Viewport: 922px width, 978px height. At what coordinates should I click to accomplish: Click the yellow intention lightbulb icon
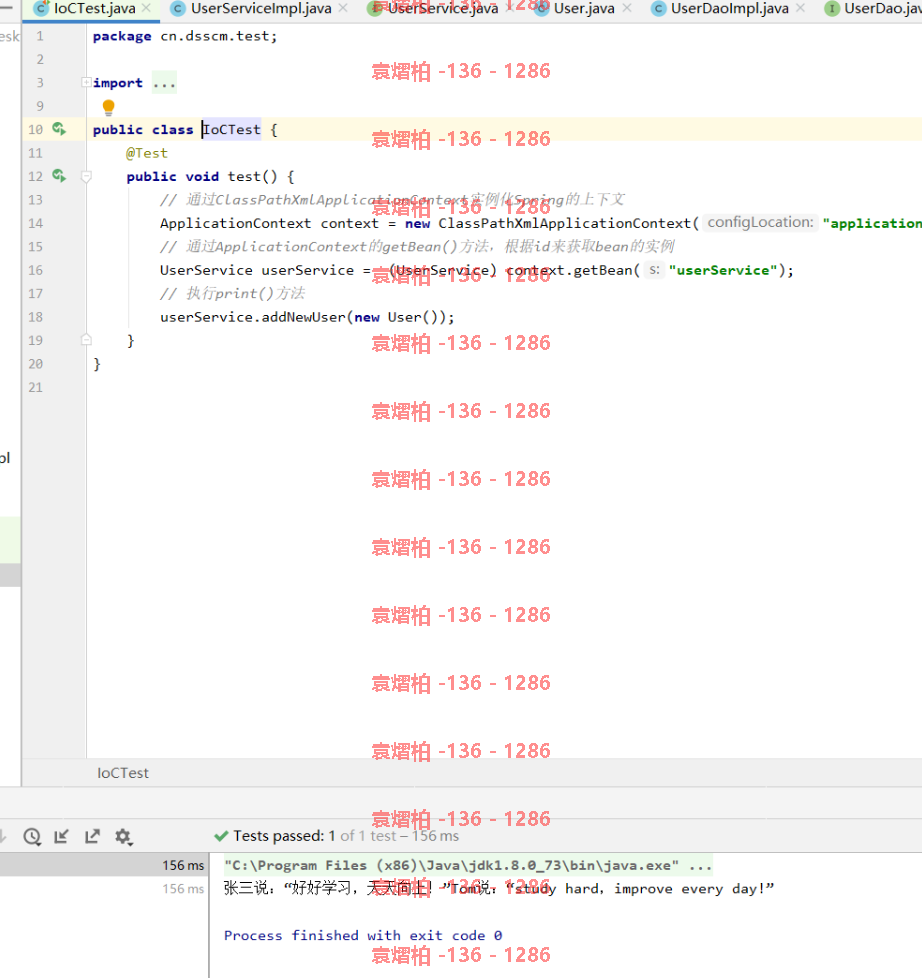click(109, 107)
